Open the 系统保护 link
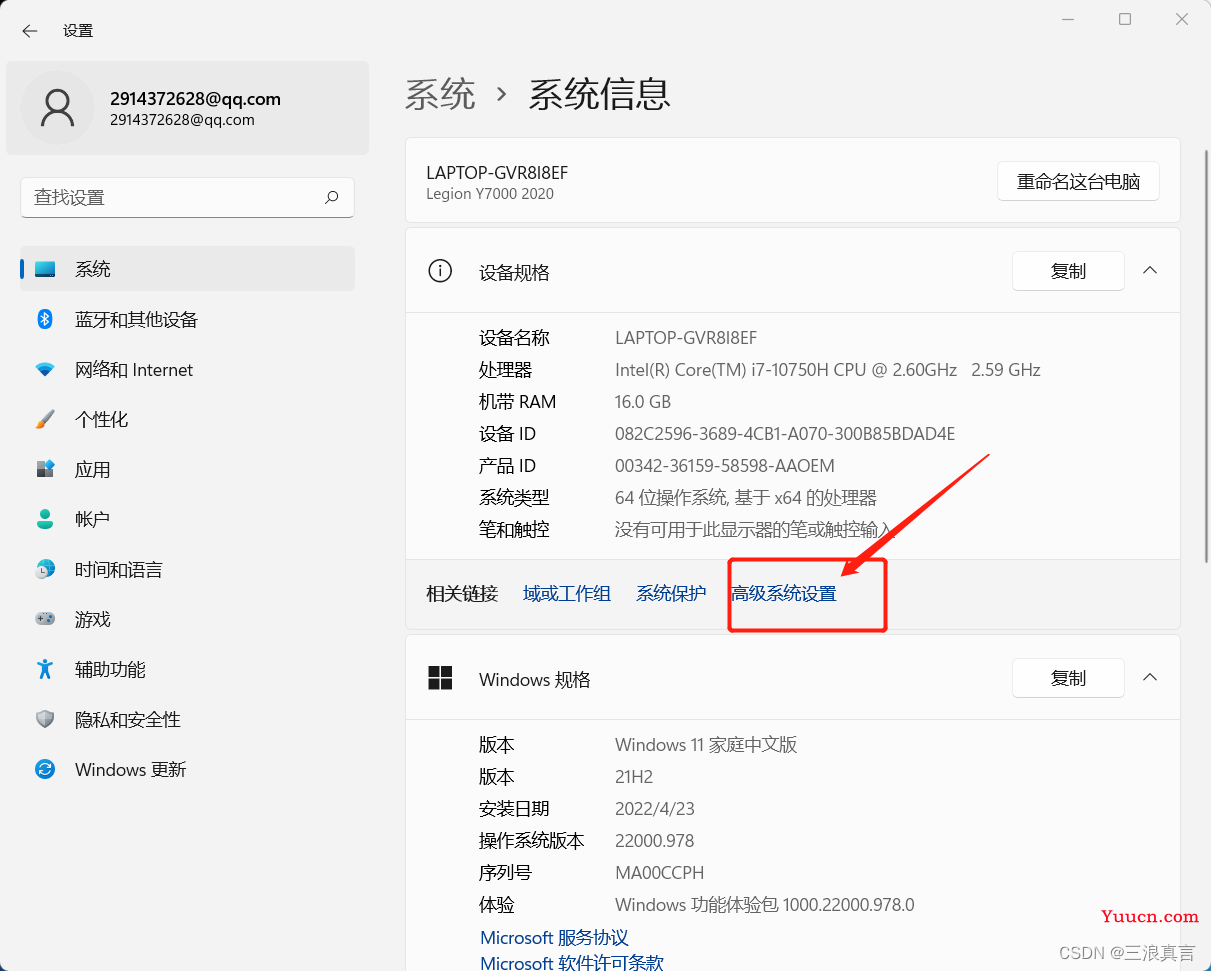The image size is (1211, 971). point(671,593)
